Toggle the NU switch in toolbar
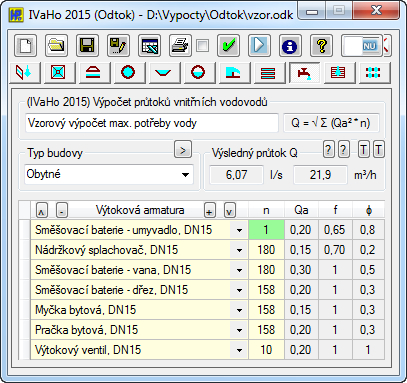 [362, 46]
